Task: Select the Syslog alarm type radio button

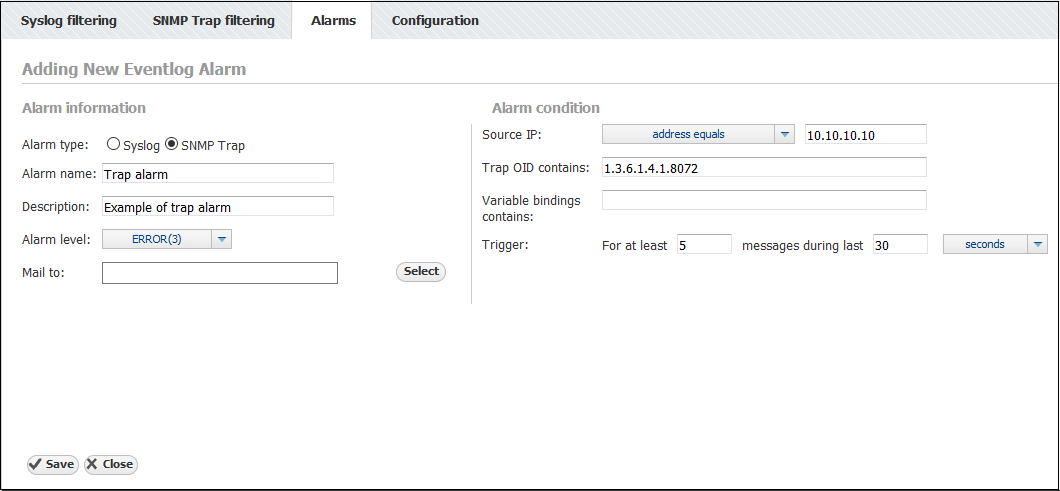Action: 114,144
